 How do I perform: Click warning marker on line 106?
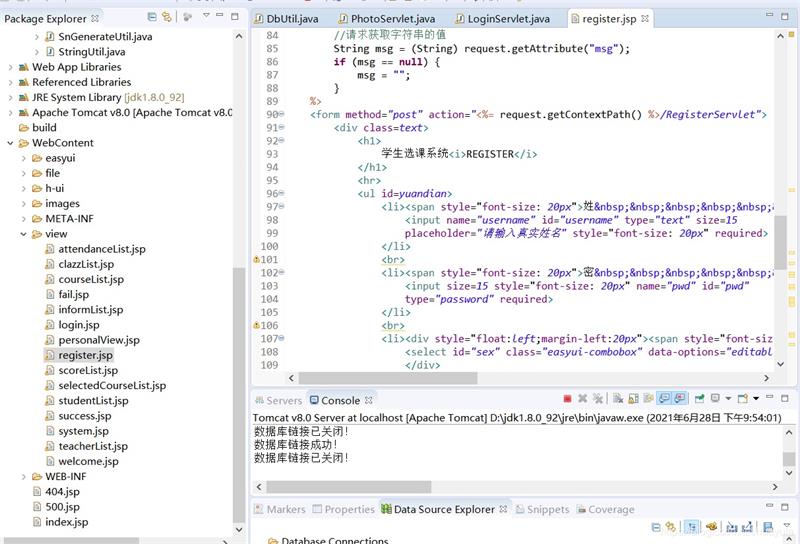coord(257,325)
